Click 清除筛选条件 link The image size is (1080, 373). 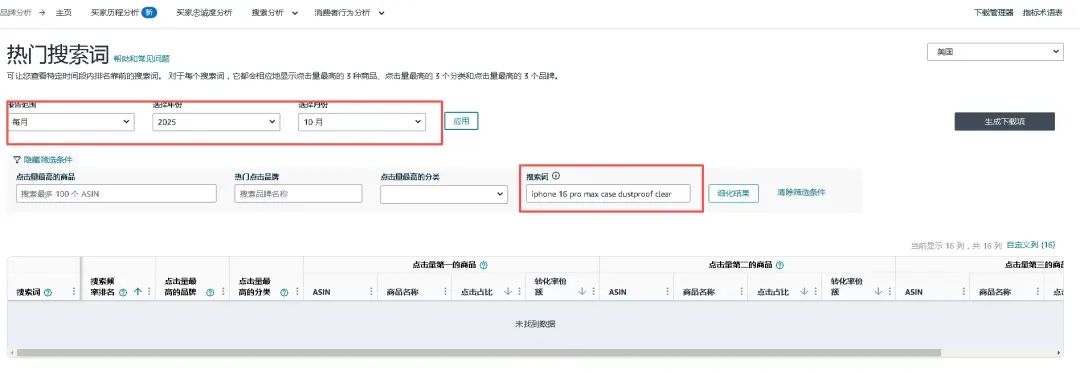point(802,192)
